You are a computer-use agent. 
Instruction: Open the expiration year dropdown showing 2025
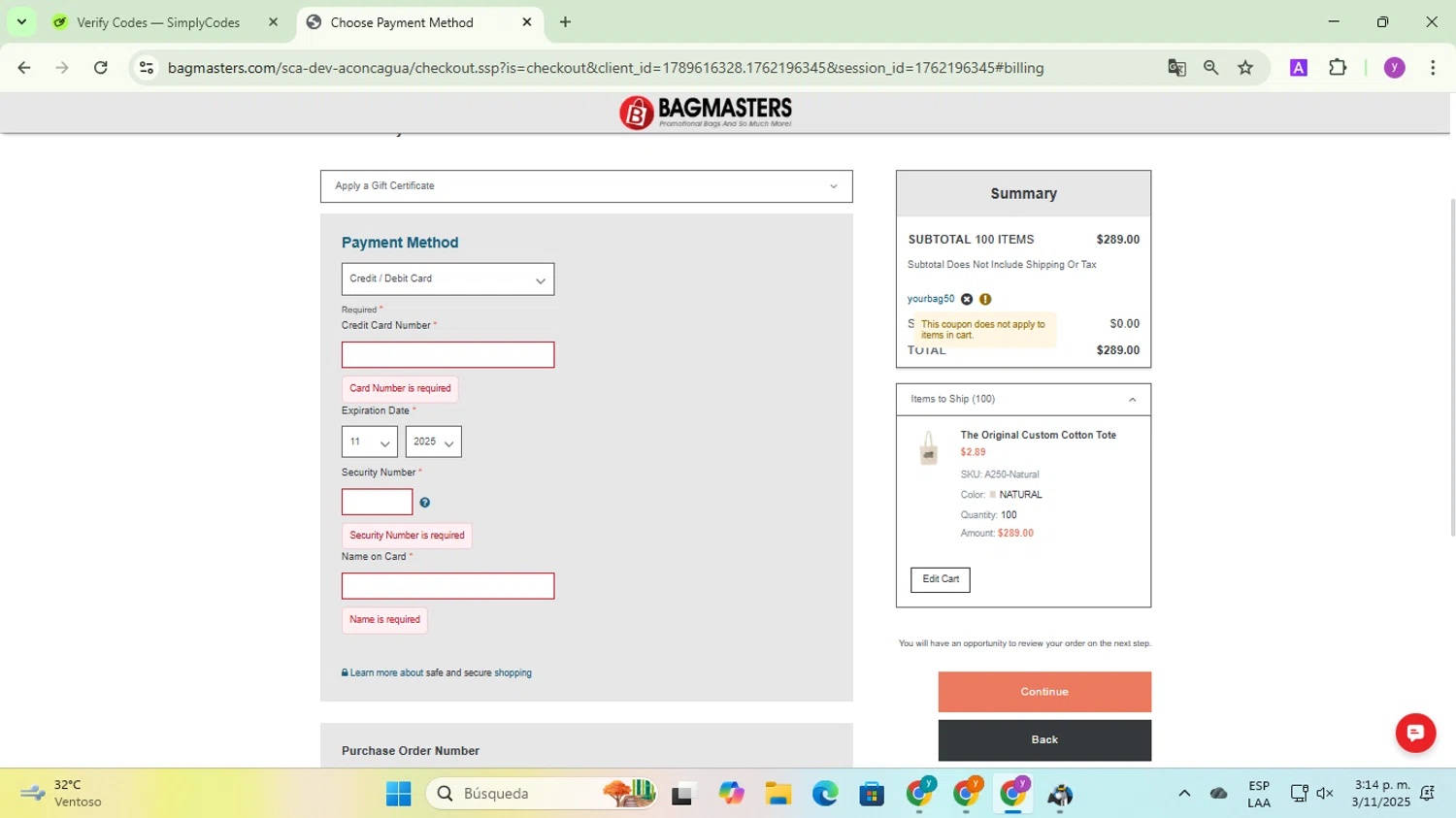coord(433,442)
